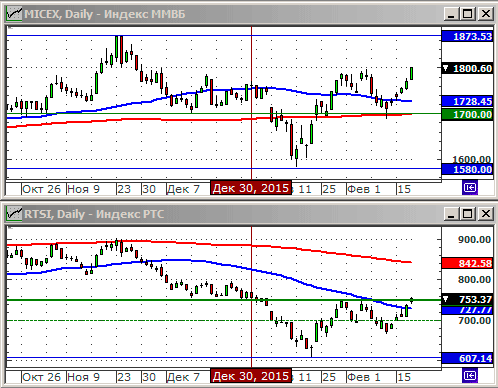Select the 1873.53 price level label

click(467, 36)
